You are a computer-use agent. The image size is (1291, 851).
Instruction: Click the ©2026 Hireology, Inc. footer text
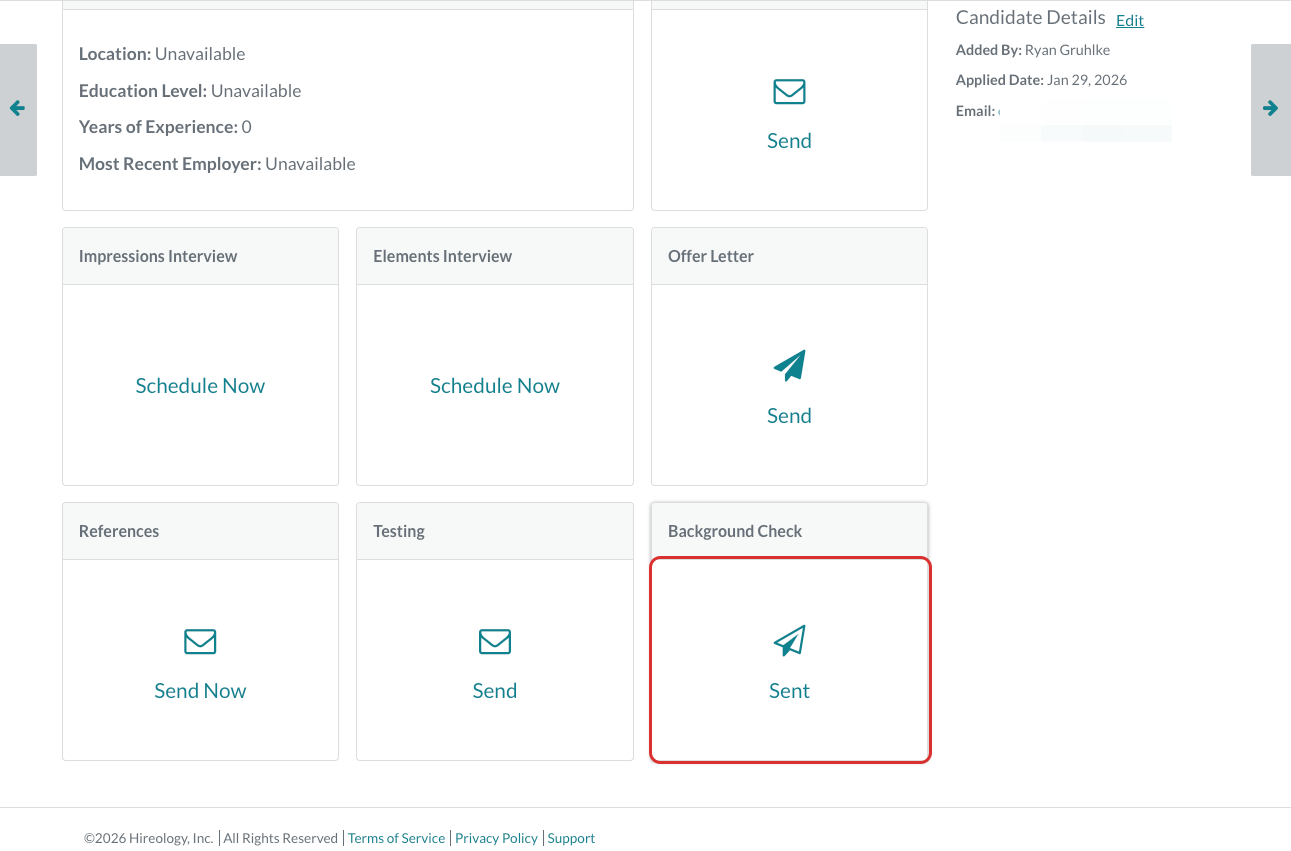(x=149, y=838)
